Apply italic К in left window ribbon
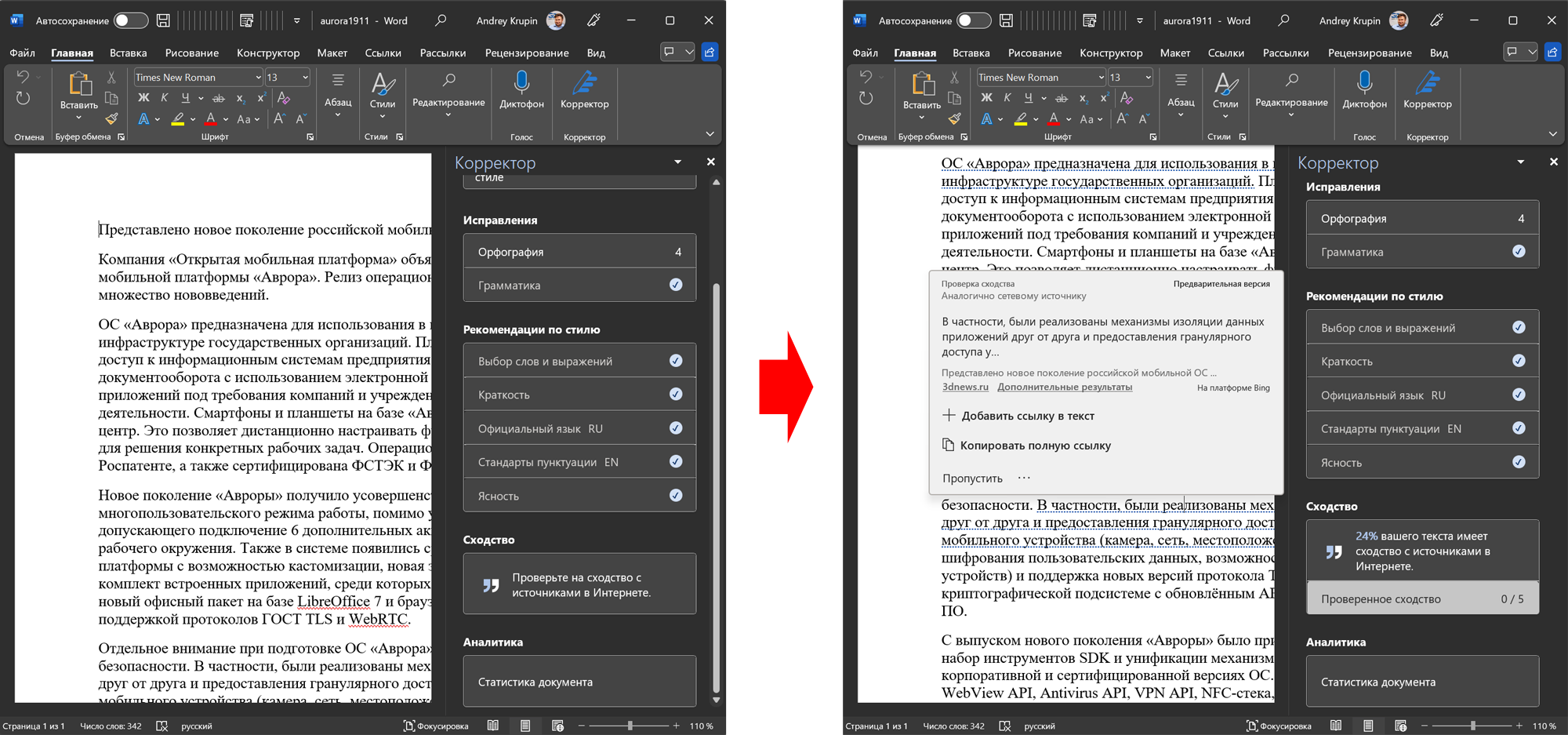This screenshot has width=1568, height=735. tap(164, 98)
